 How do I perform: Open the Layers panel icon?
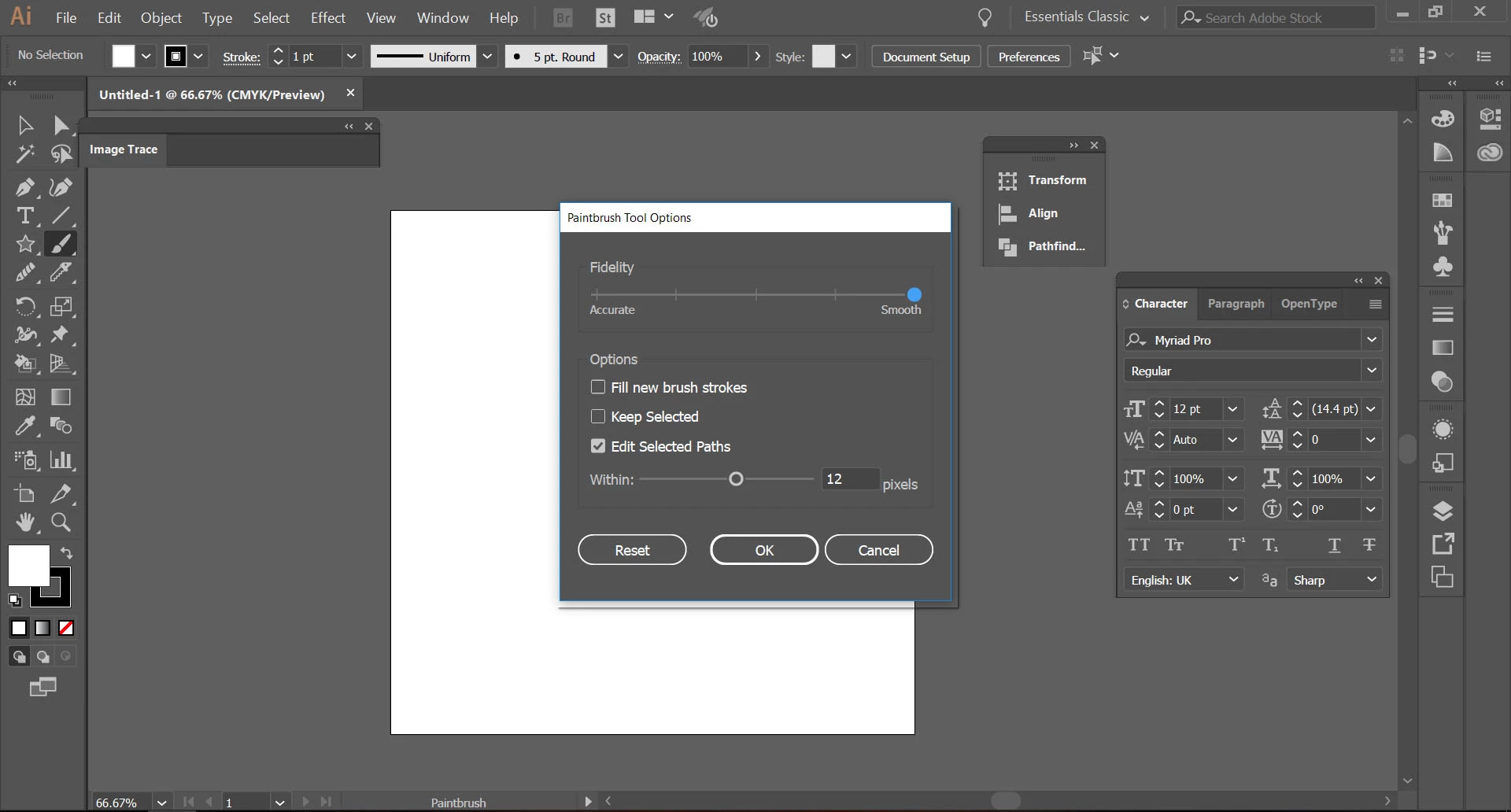1443,511
